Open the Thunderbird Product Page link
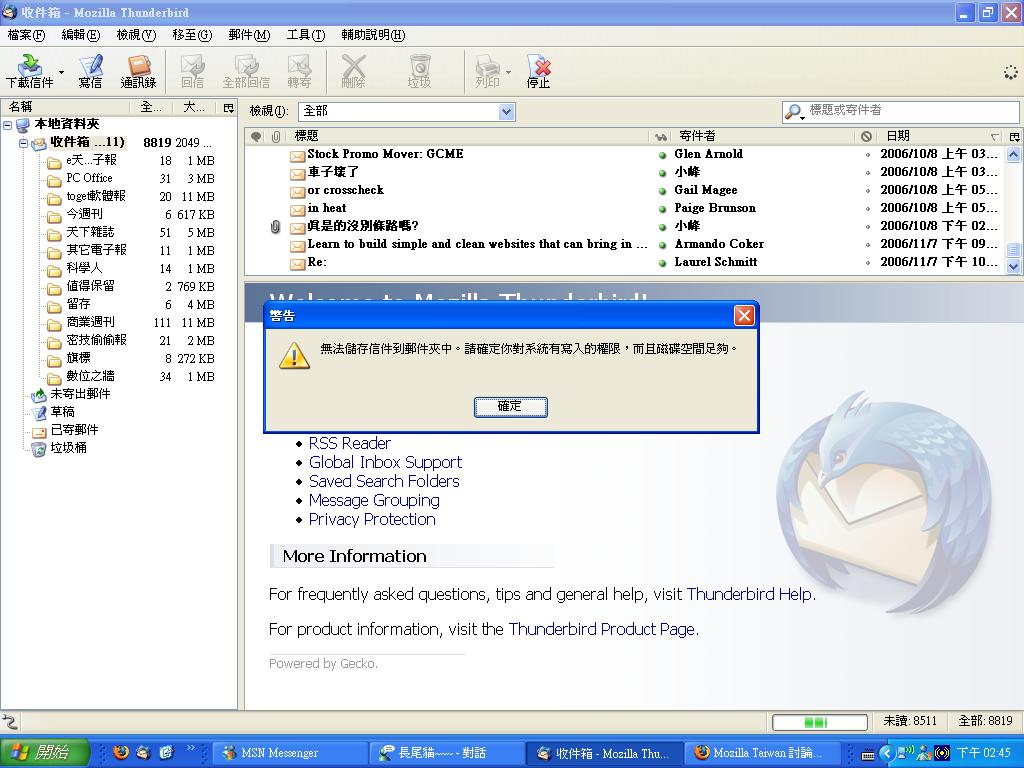 [x=601, y=630]
